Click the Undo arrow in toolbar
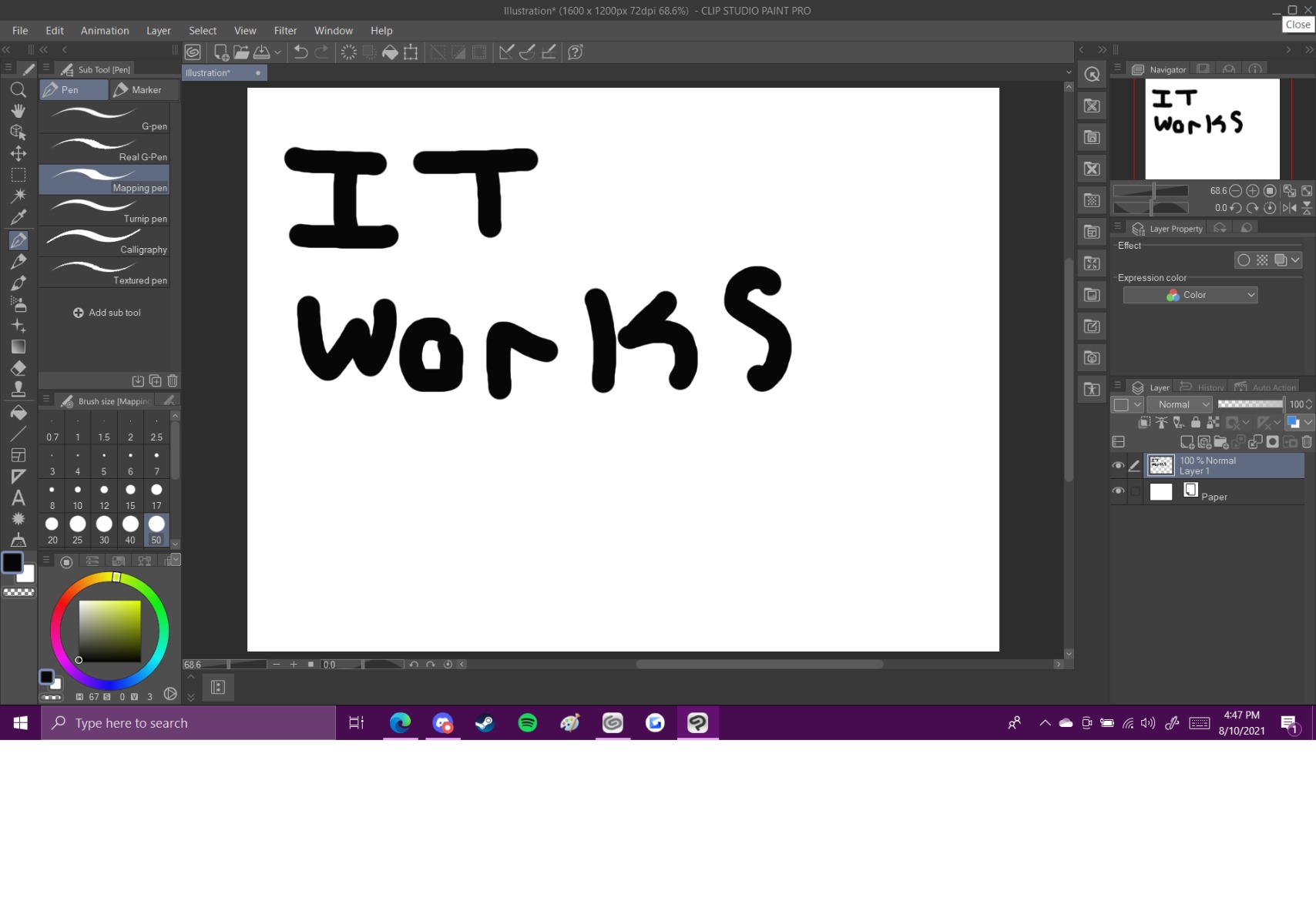Screen dimensions: 1316x901 (301, 52)
